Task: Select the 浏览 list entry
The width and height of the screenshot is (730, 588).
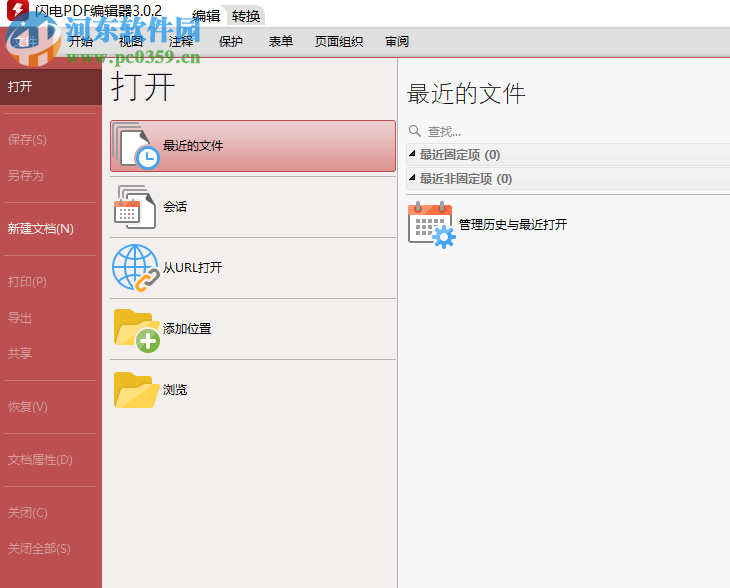Action: [x=253, y=390]
